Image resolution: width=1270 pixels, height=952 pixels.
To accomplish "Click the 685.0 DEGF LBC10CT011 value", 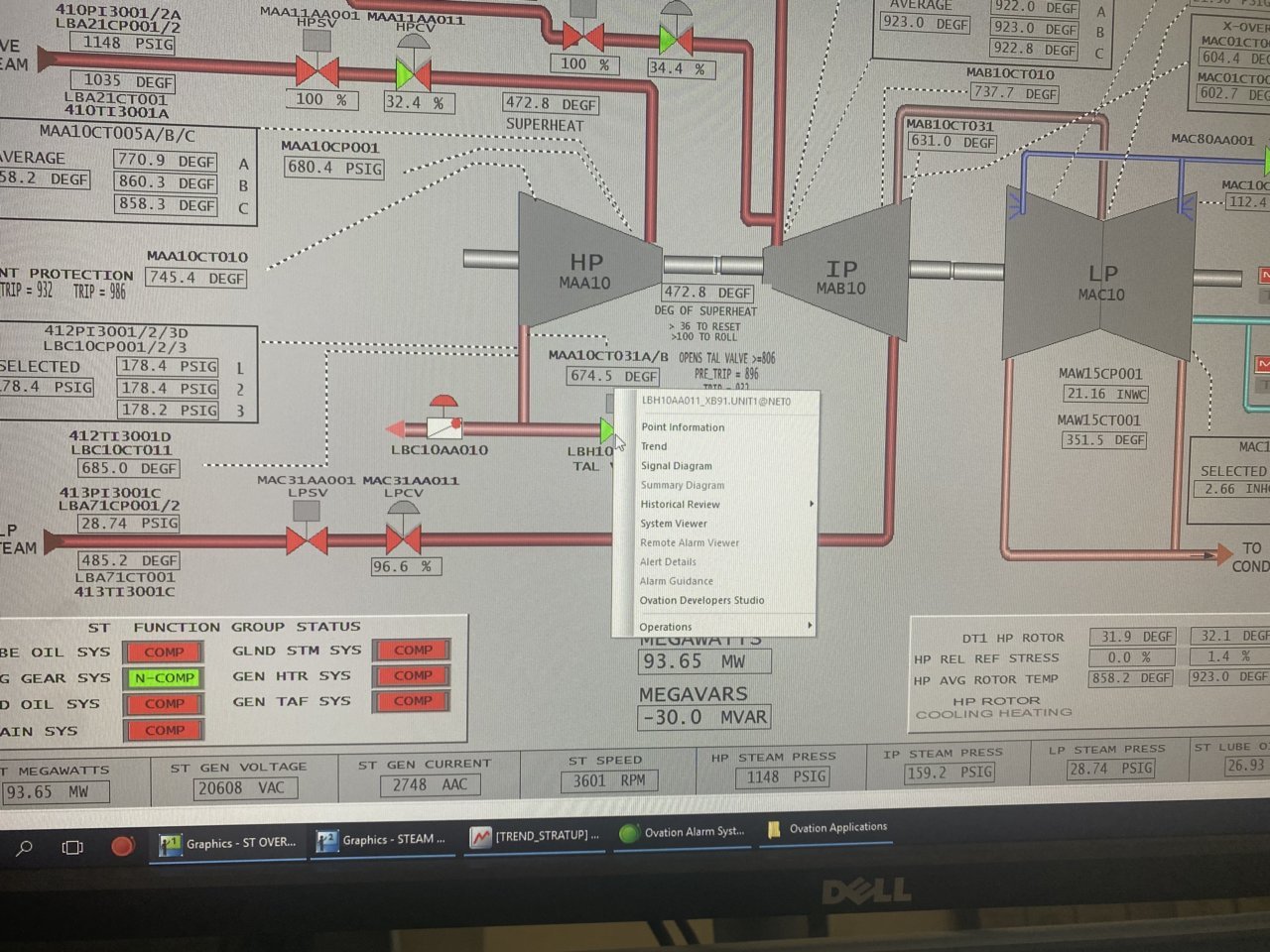I will pyautogui.click(x=129, y=468).
